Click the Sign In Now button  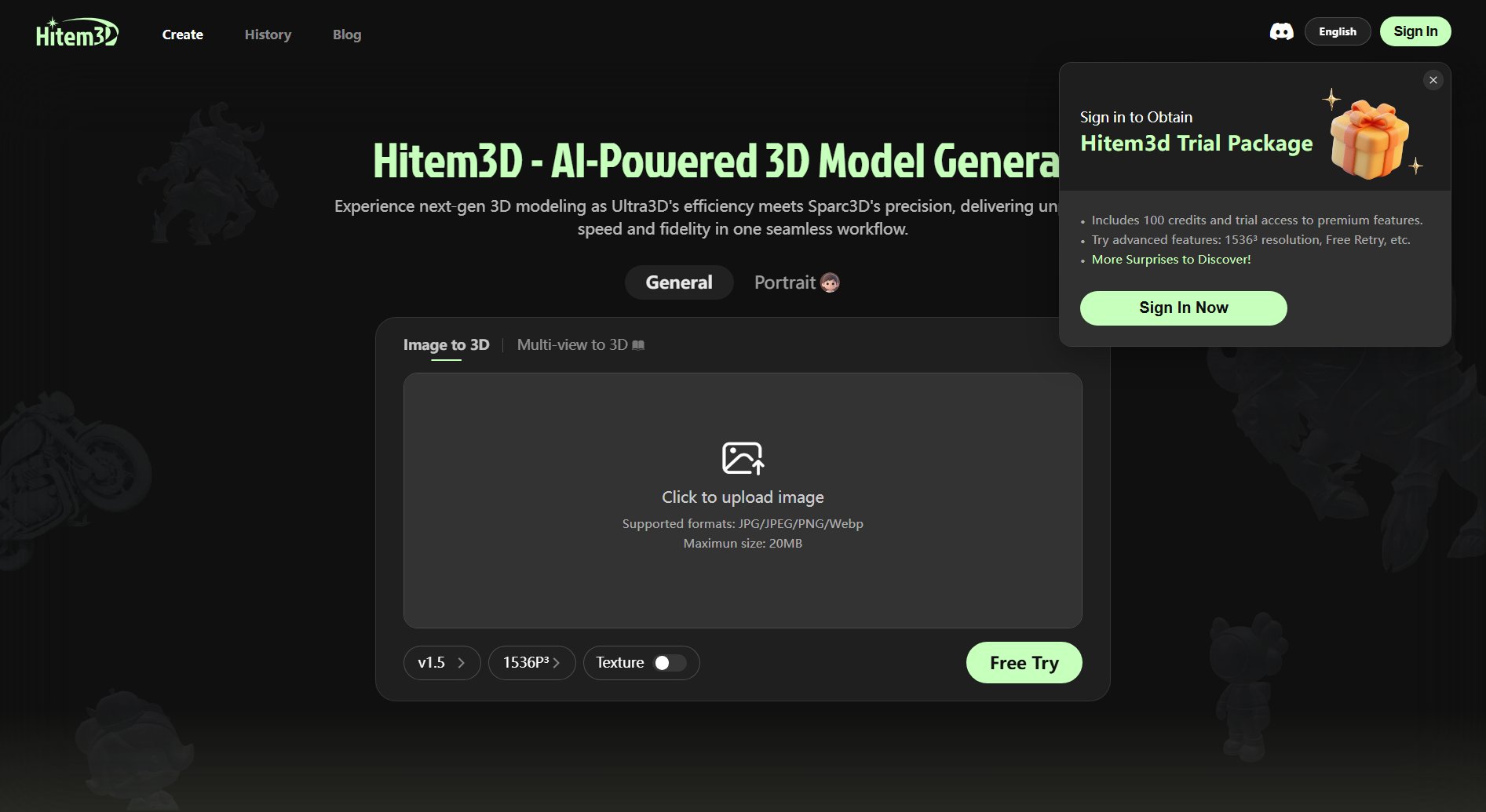tap(1183, 308)
